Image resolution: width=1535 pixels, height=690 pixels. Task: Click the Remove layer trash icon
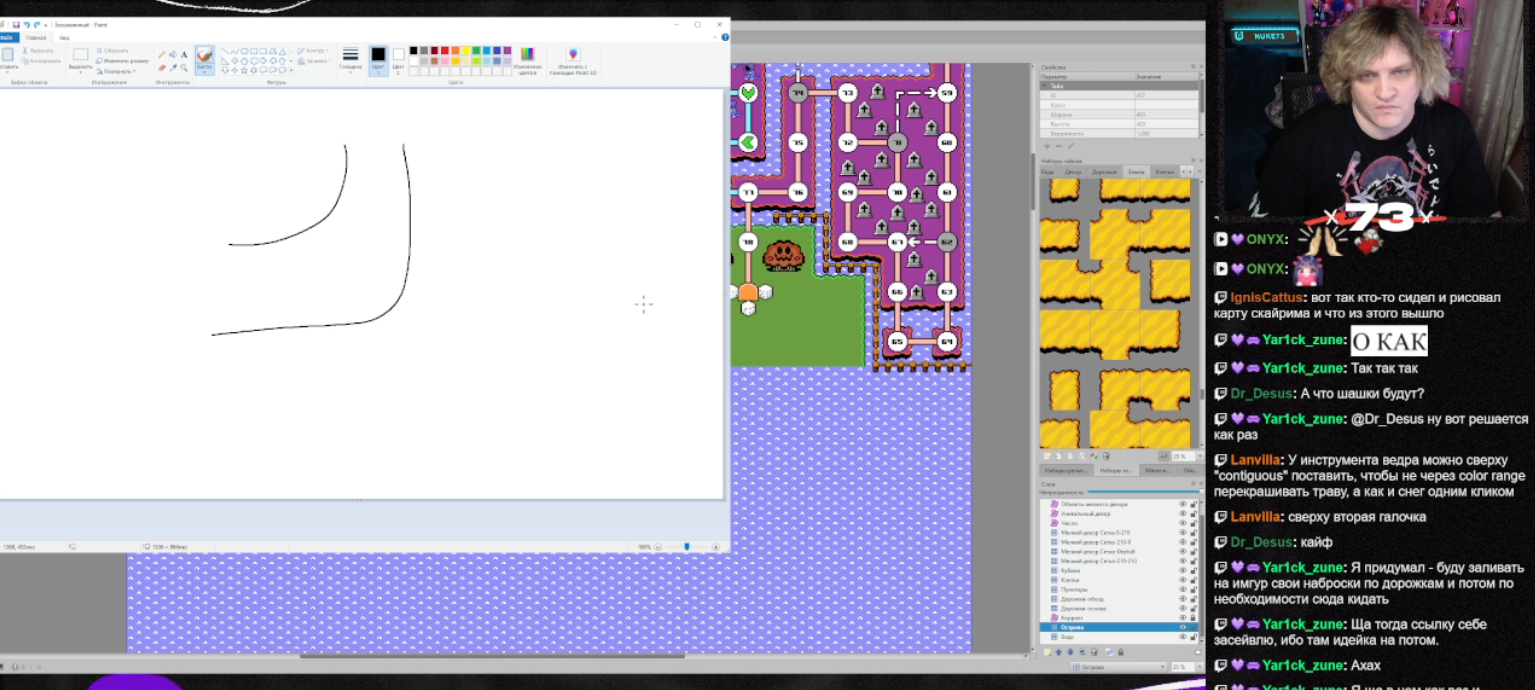1094,652
